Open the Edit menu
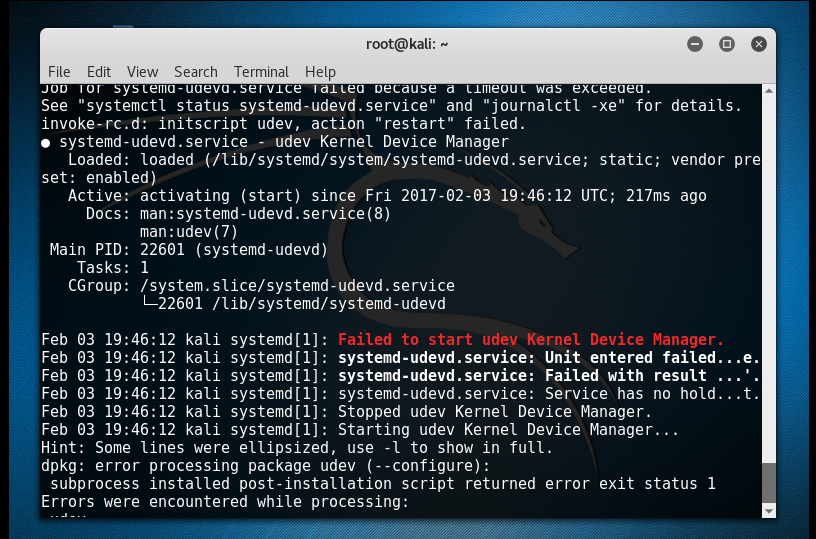Viewport: 816px width, 539px height. pos(98,72)
